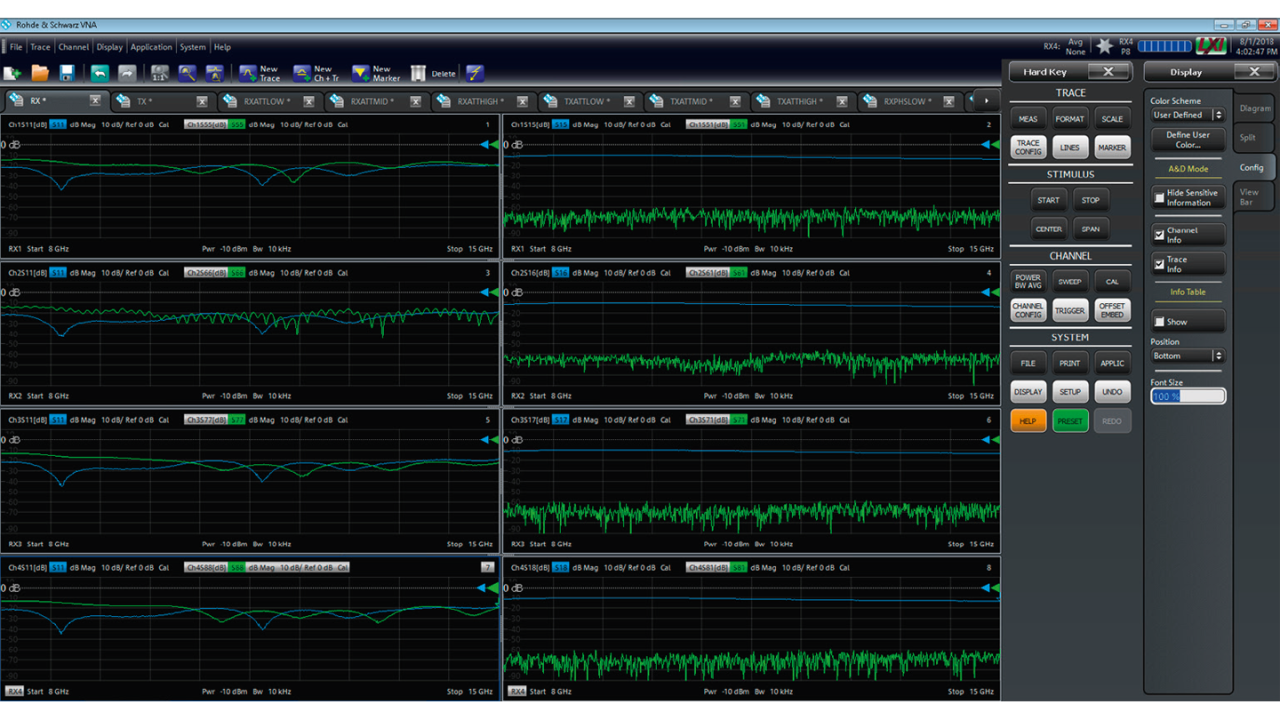The height and width of the screenshot is (720, 1280).
Task: Click the marker search toolbar icon
Action: point(215,73)
